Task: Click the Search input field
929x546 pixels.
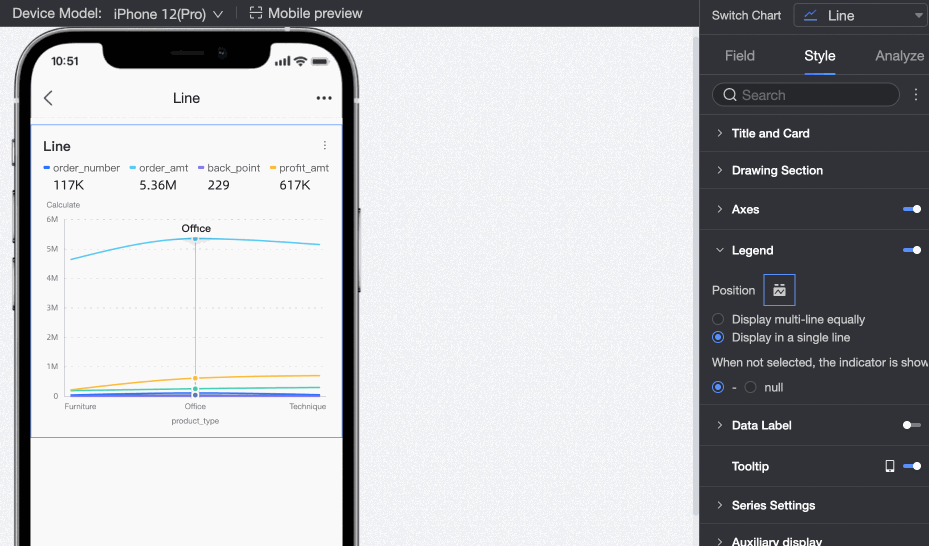Action: pyautogui.click(x=806, y=95)
